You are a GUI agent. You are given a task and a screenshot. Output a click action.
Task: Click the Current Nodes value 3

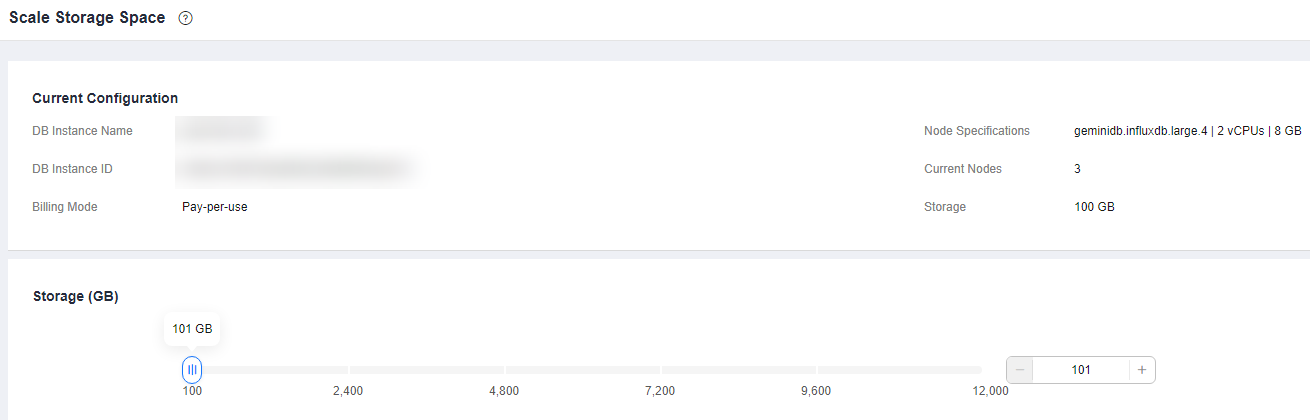(1077, 169)
